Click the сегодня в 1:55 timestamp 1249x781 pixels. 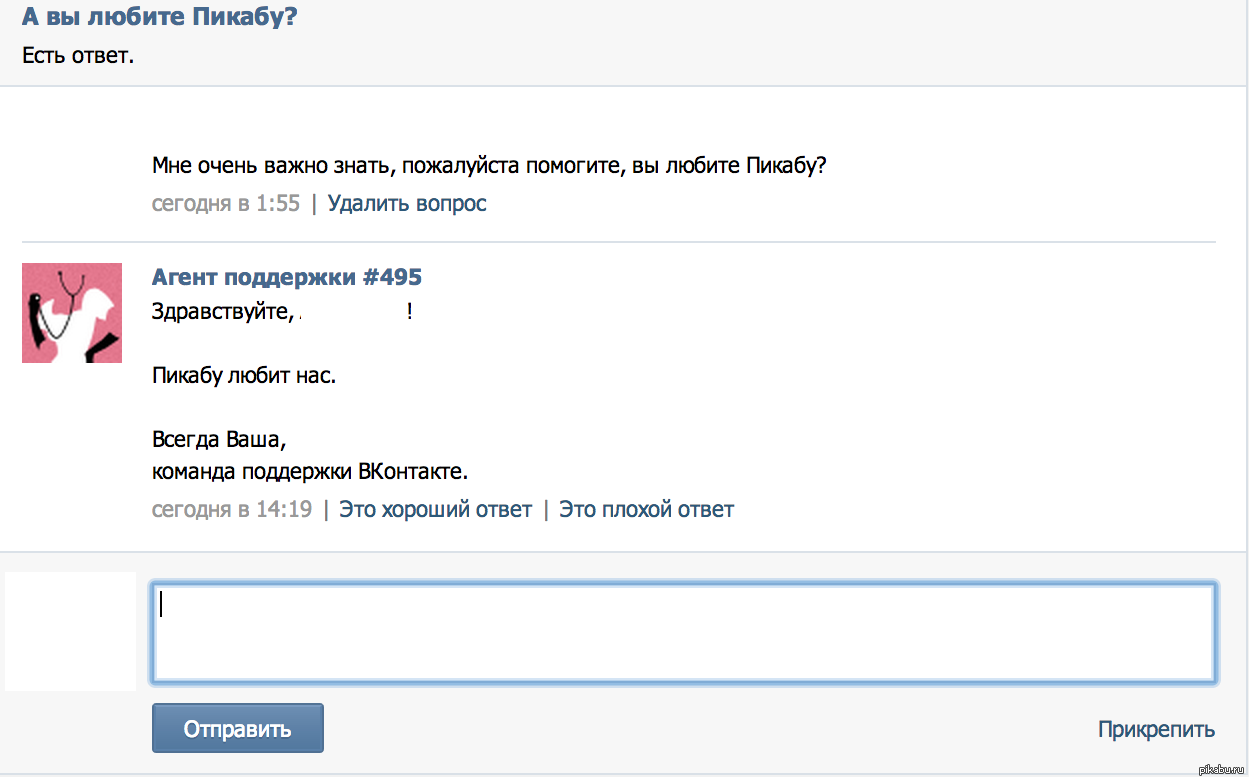tap(226, 204)
